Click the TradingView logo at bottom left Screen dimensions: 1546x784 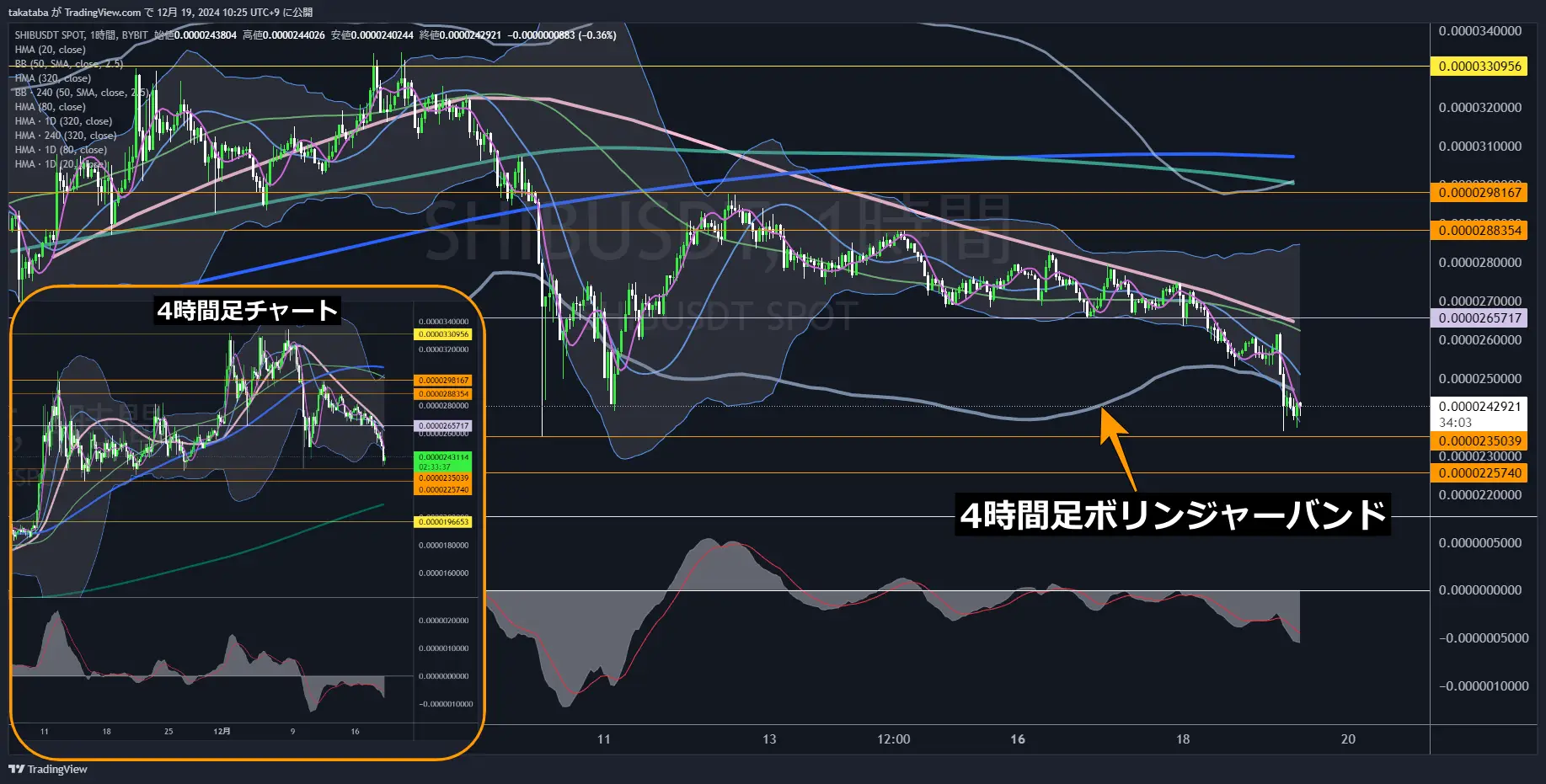[48, 769]
